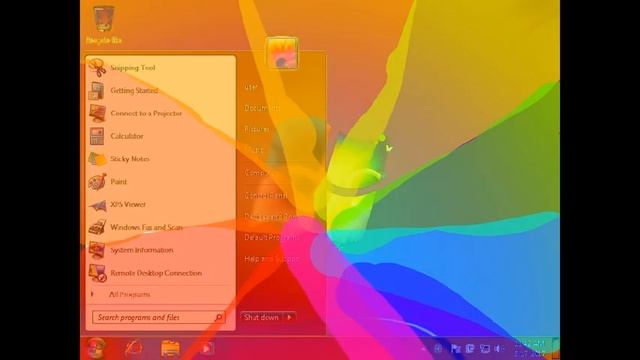
Task: Launch Calculator via its icon
Action: [x=97, y=136]
